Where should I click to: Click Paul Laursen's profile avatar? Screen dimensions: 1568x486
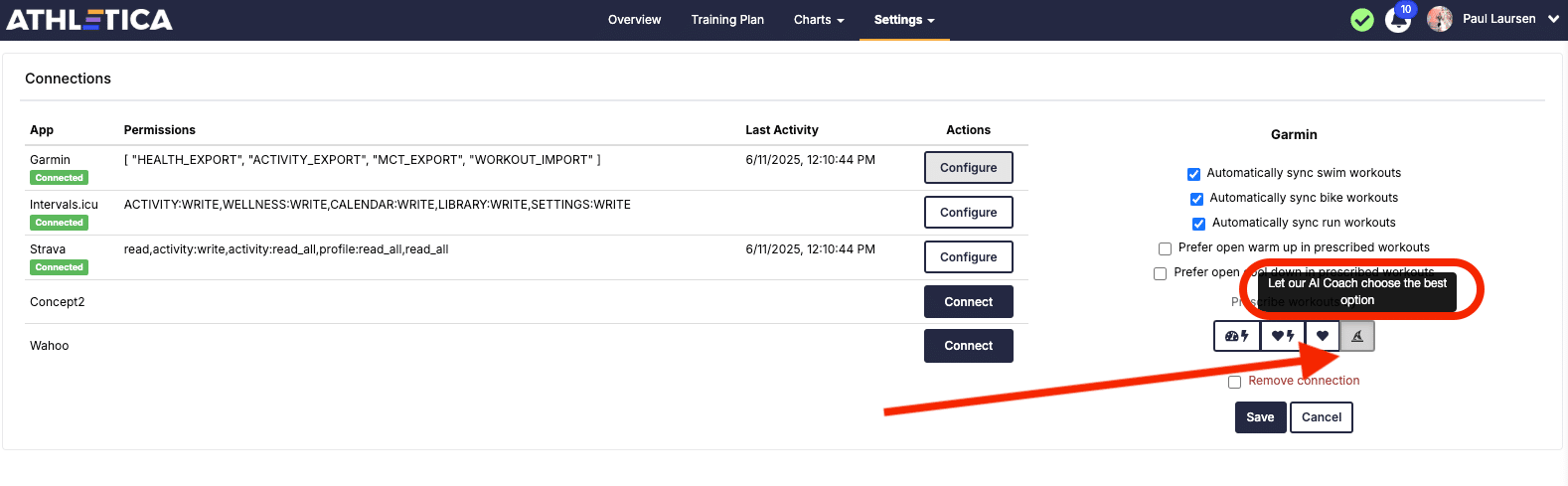(1440, 19)
